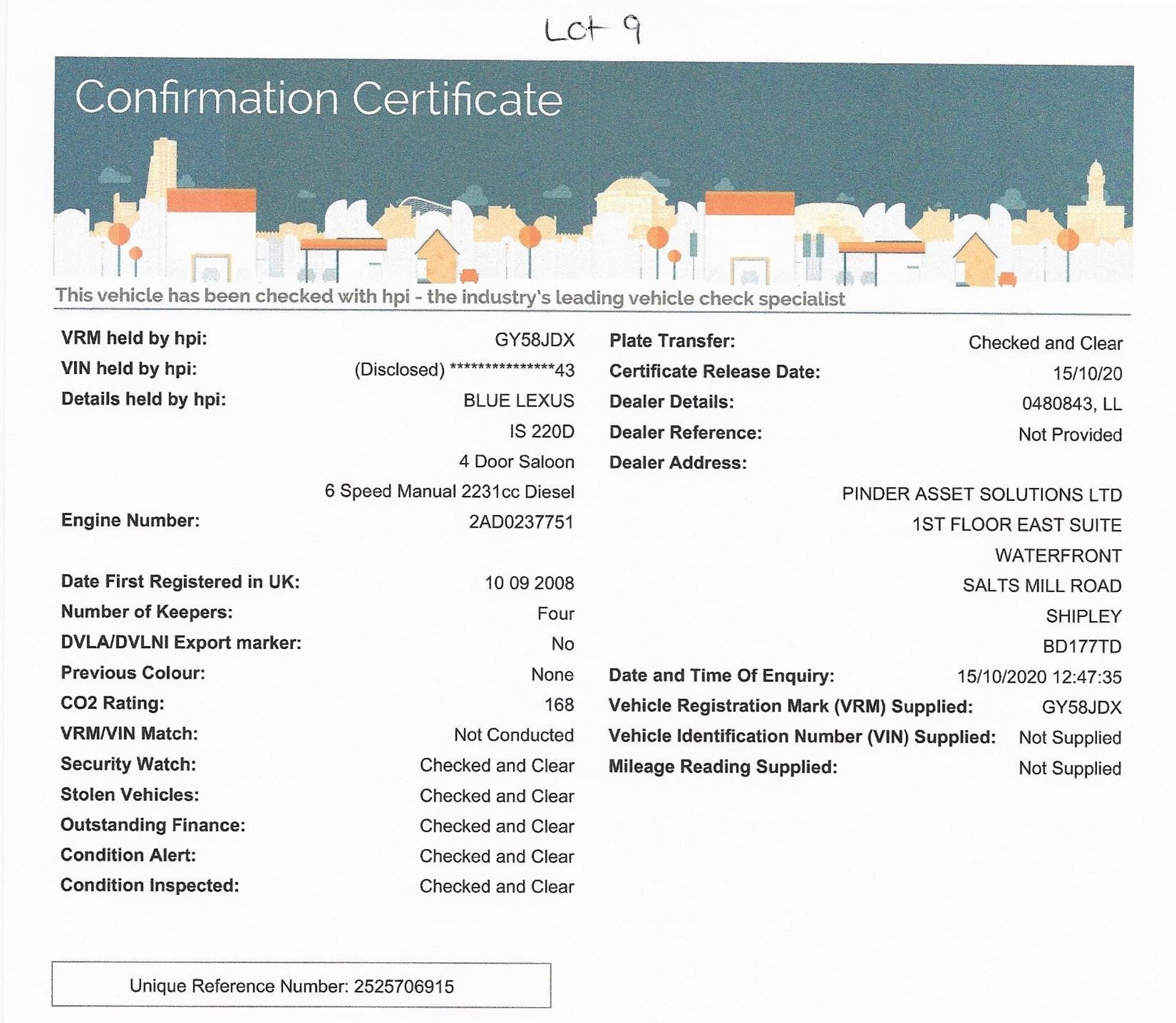
Task: Select the text 'BLUE LEXUS'
Action: [519, 400]
